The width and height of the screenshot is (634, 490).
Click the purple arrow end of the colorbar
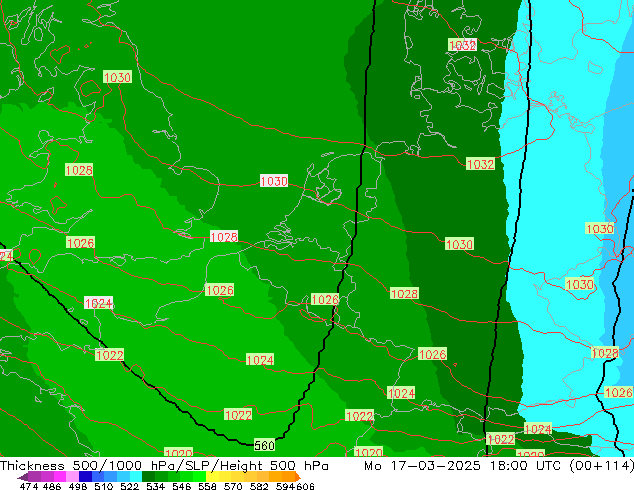(x=22, y=477)
